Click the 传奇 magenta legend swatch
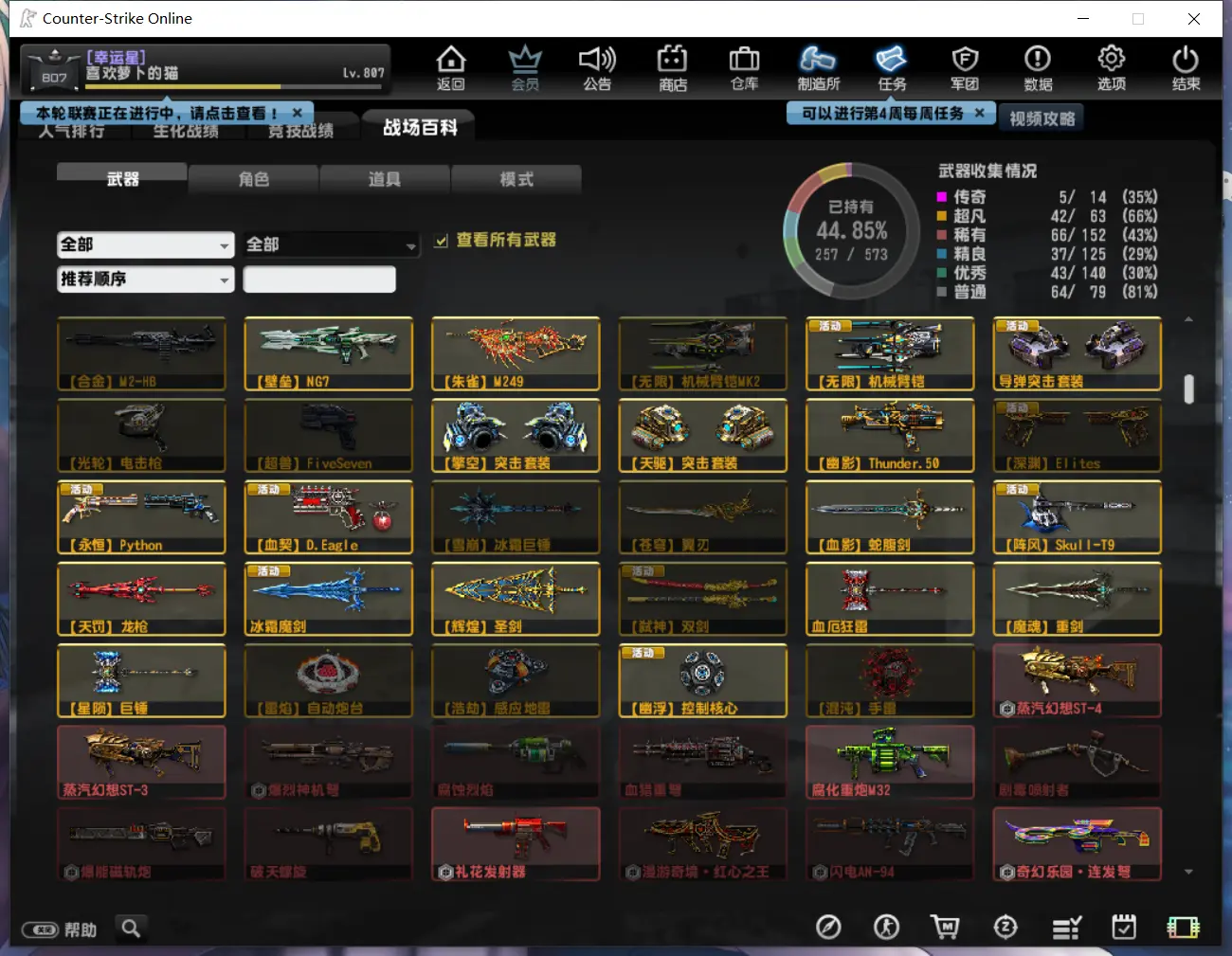Viewport: 1232px width, 956px height. (942, 197)
